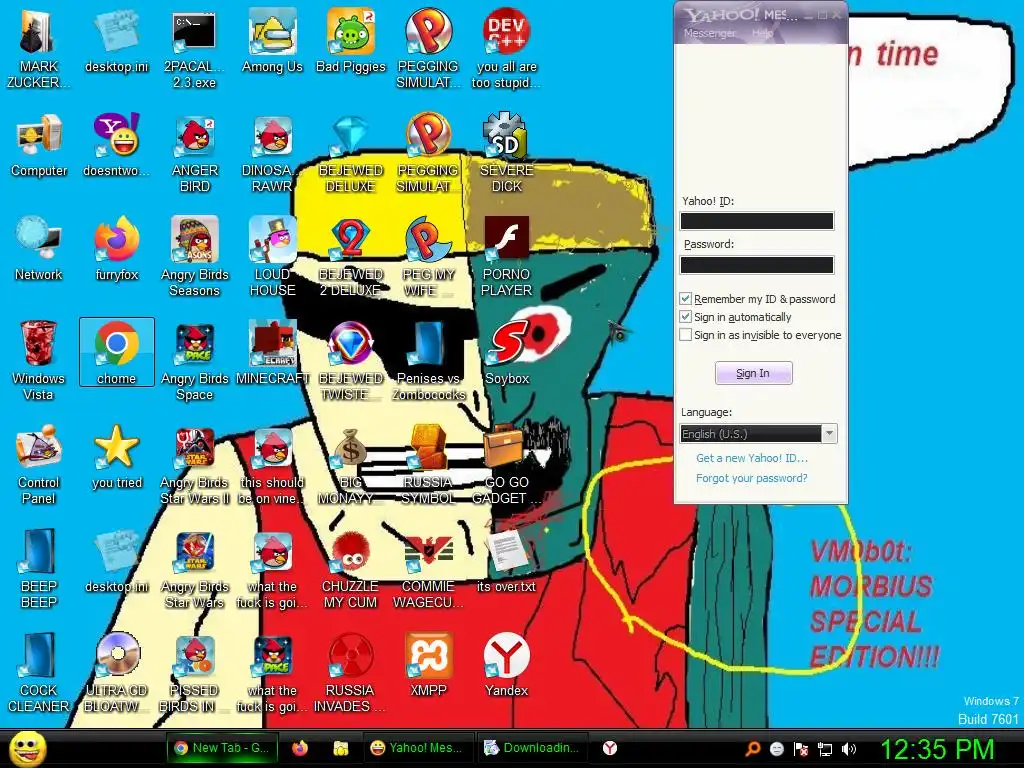
Task: Click the Yandex taskbar icon
Action: (609, 748)
